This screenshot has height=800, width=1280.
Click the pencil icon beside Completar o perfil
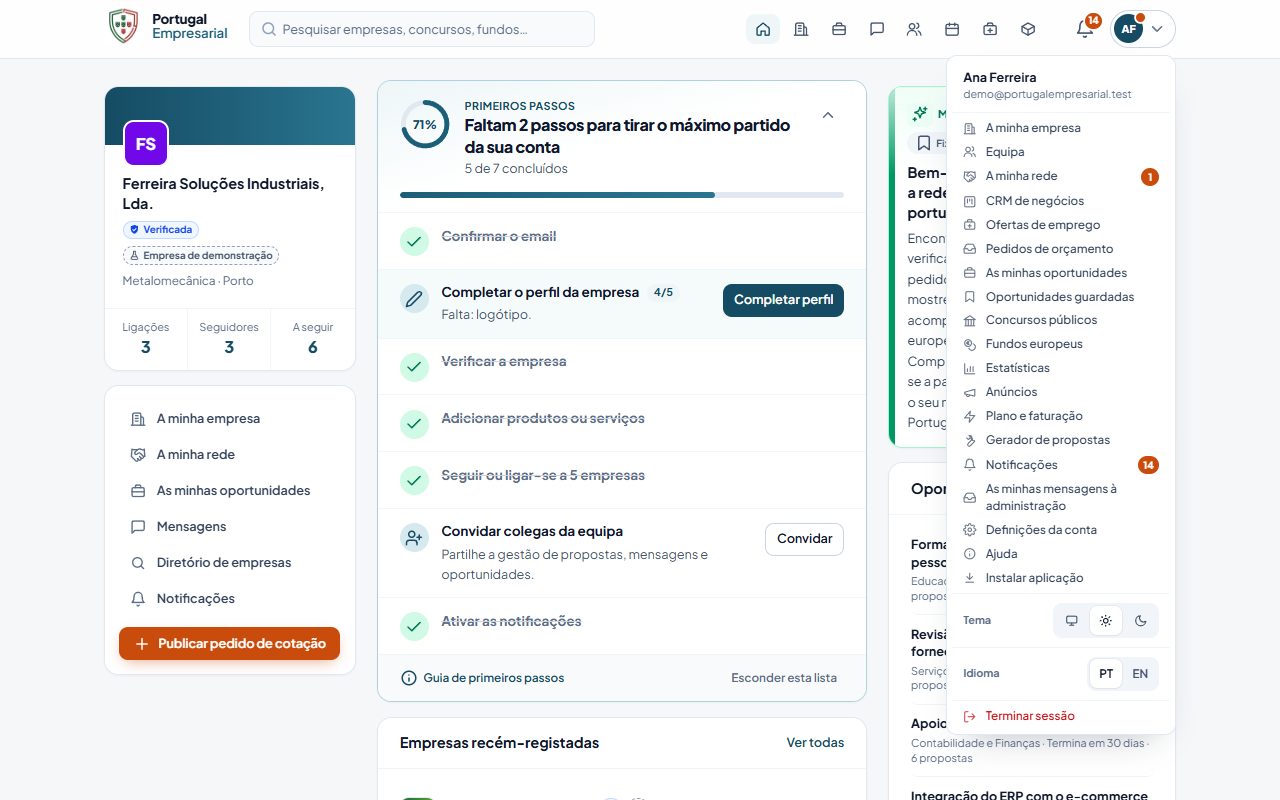pyautogui.click(x=414, y=298)
